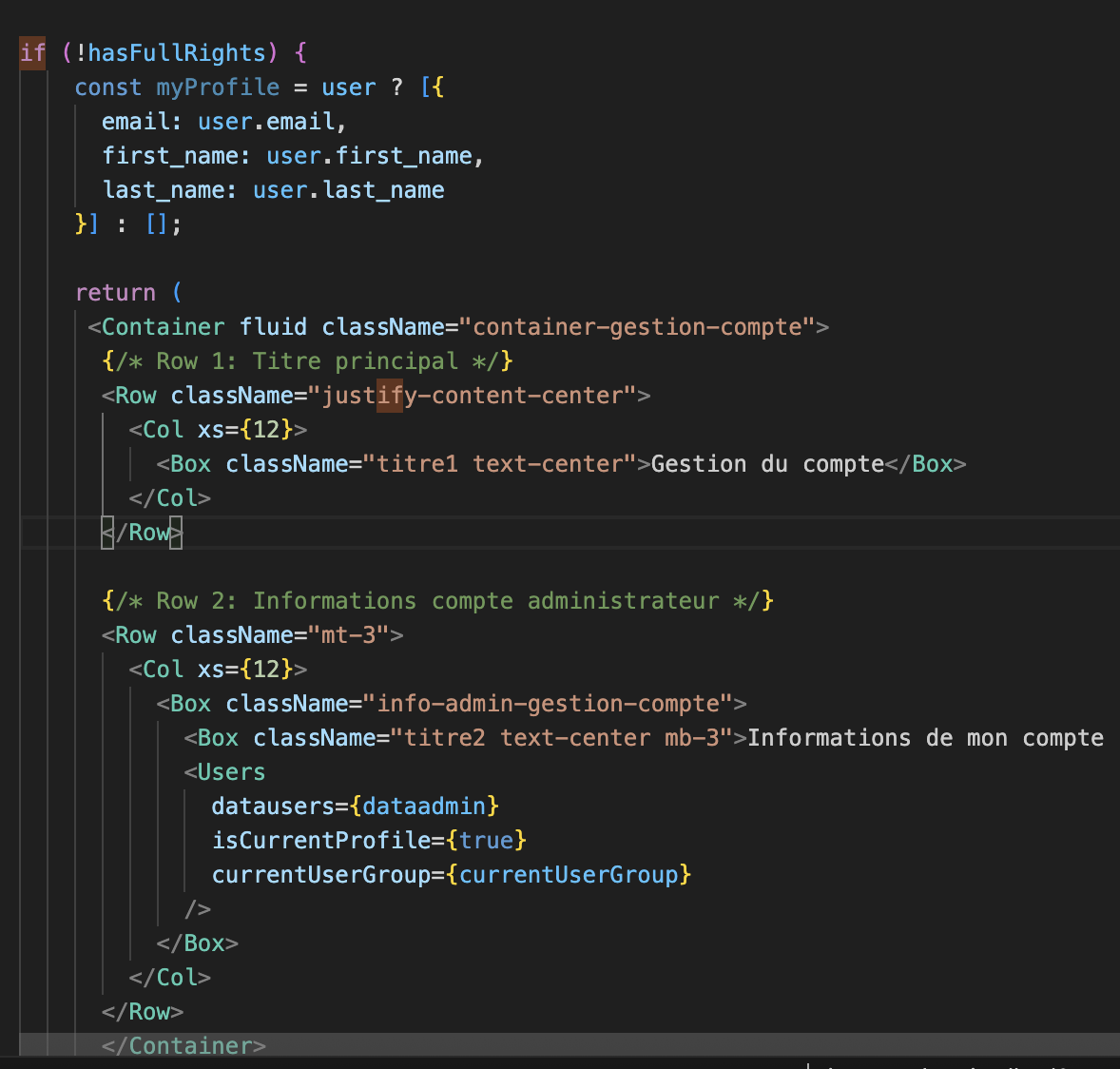This screenshot has height=1069, width=1120.
Task: Click the opening Container tag name
Action: pos(163,327)
